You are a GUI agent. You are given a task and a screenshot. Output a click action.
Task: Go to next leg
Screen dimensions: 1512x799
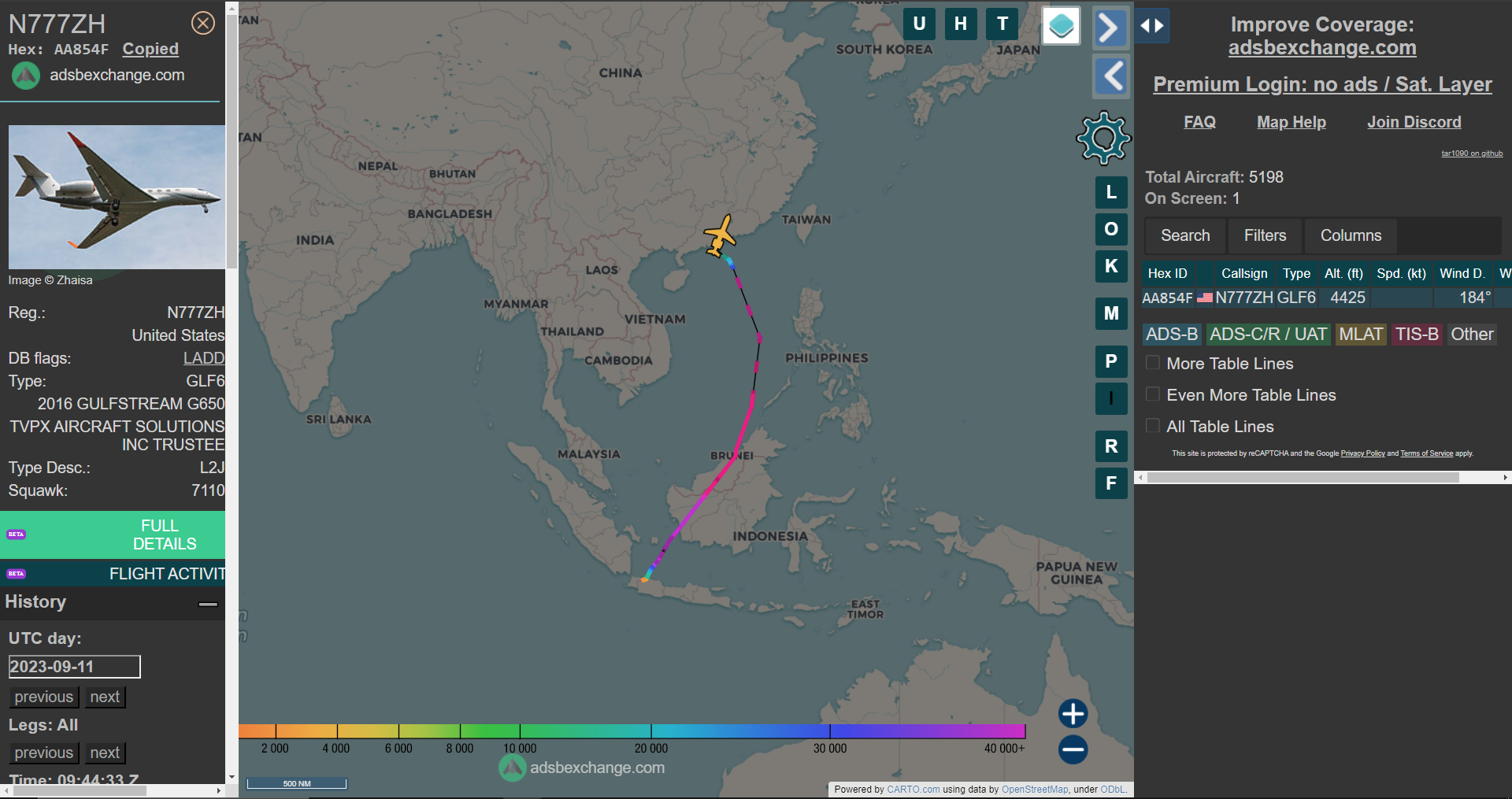105,753
